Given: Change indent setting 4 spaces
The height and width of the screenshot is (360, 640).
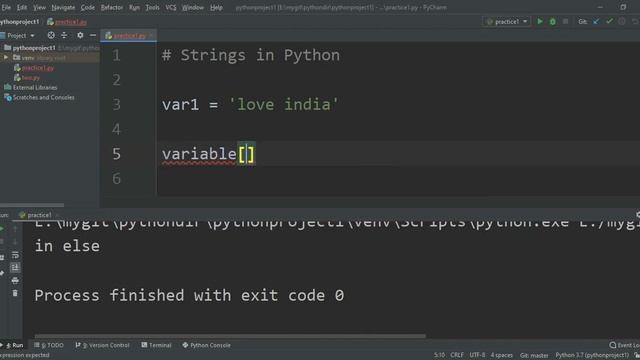Looking at the screenshot, I should pyautogui.click(x=501, y=355).
